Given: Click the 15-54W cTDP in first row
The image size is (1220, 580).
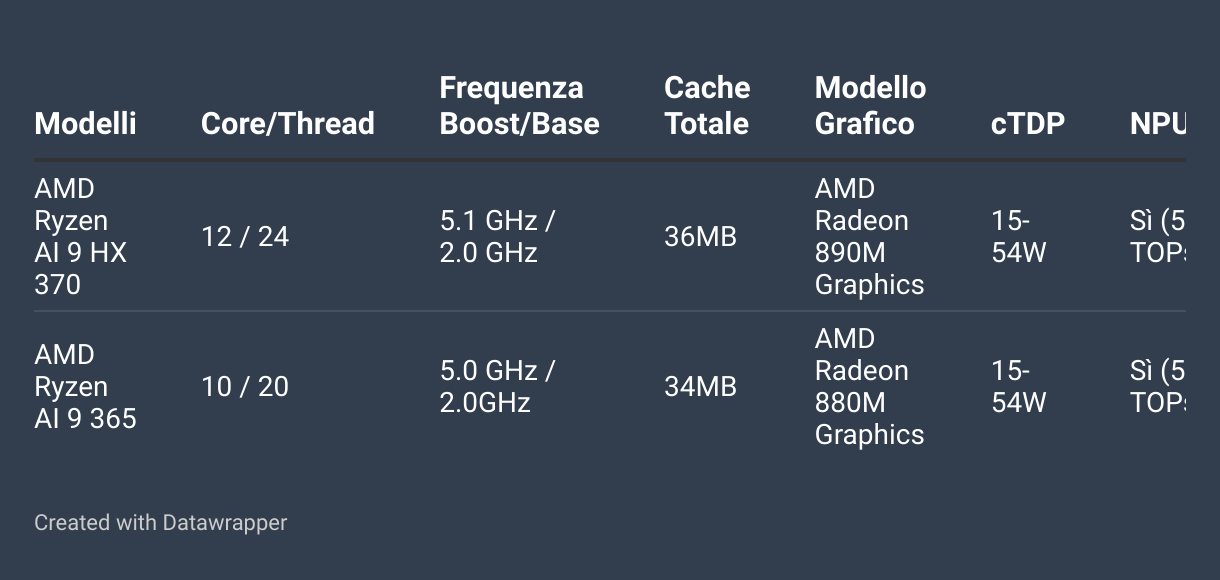Looking at the screenshot, I should [x=1019, y=237].
